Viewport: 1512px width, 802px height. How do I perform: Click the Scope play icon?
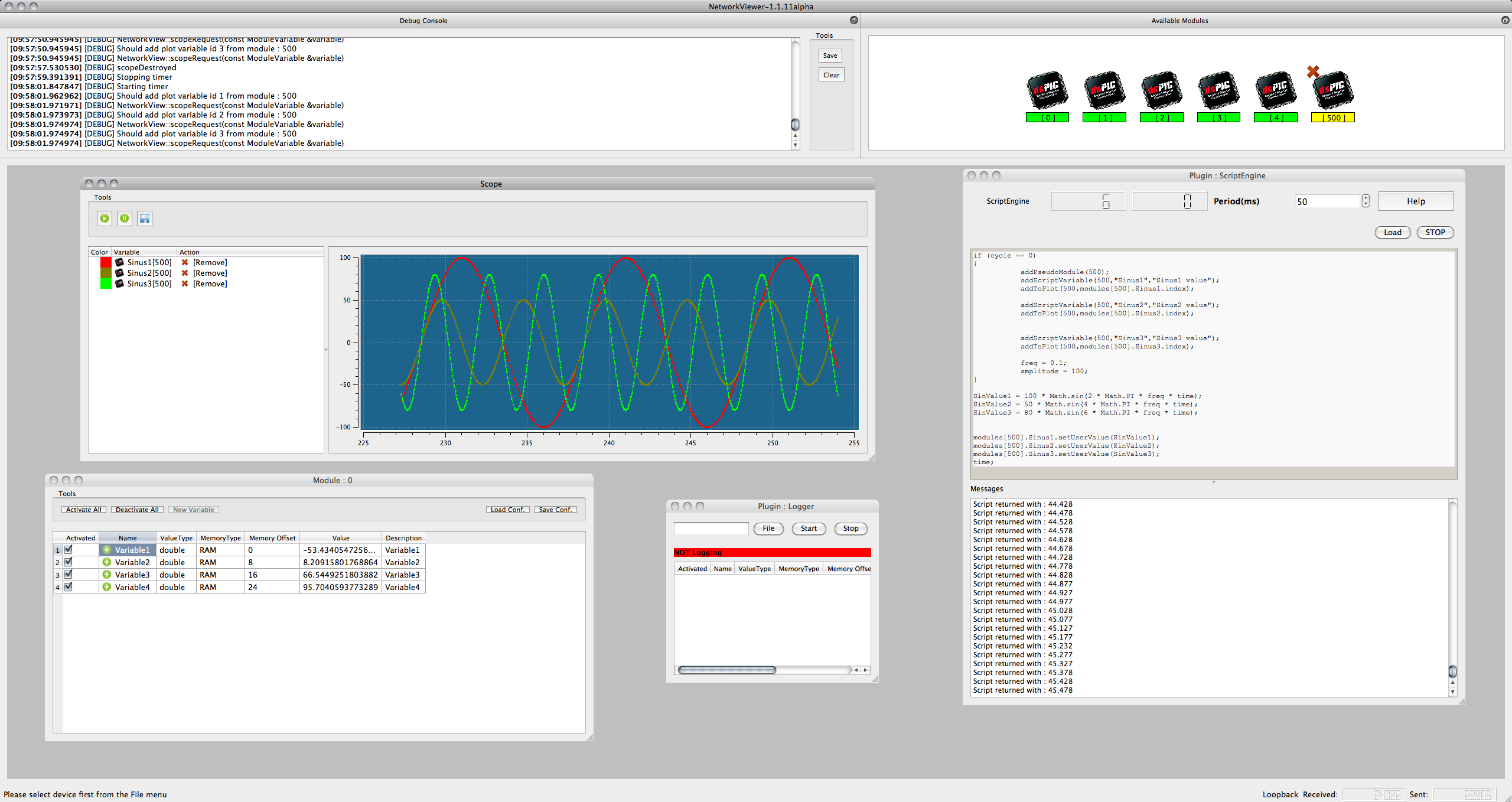(105, 219)
